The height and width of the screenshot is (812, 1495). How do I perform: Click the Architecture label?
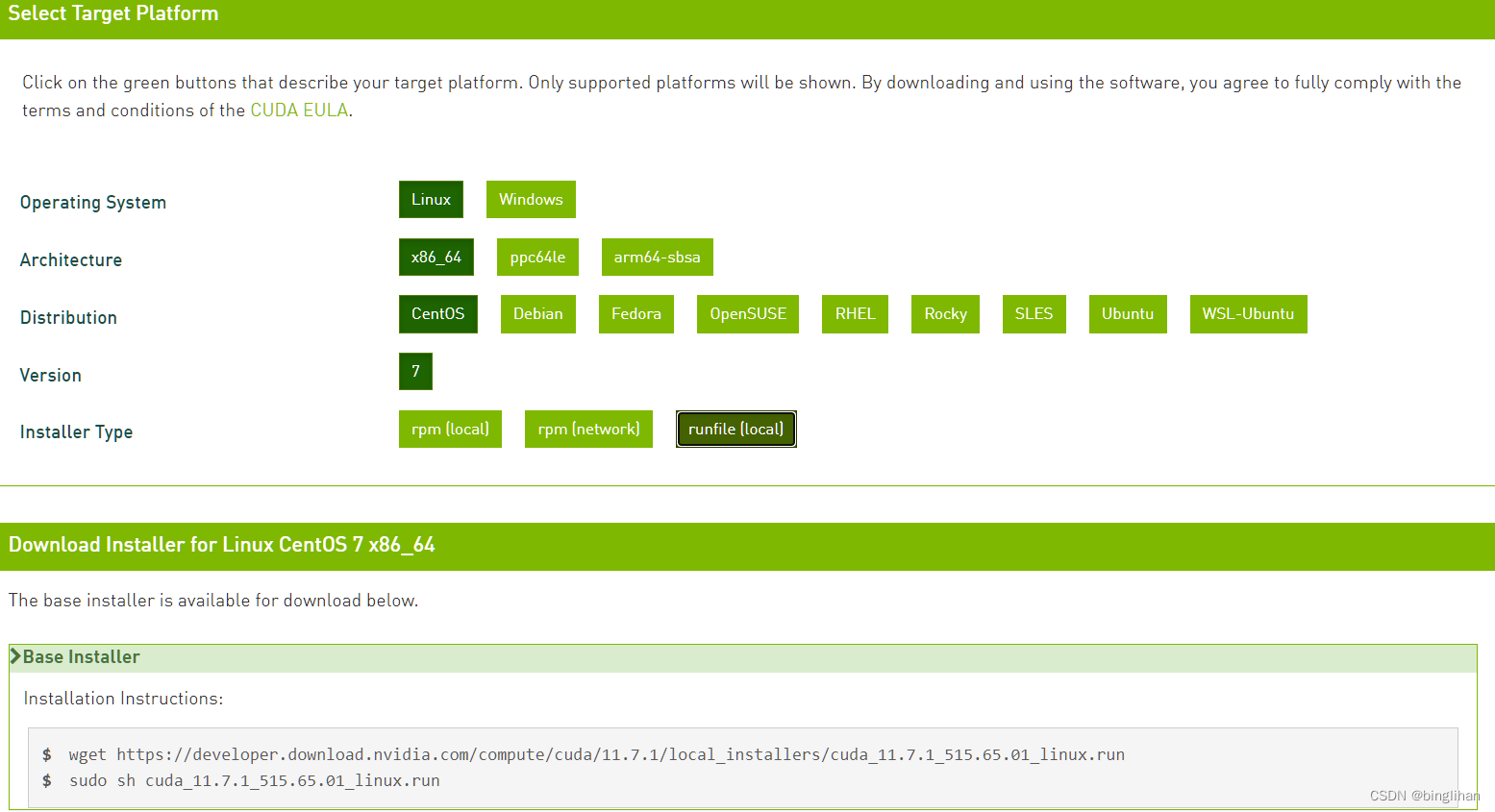[71, 260]
